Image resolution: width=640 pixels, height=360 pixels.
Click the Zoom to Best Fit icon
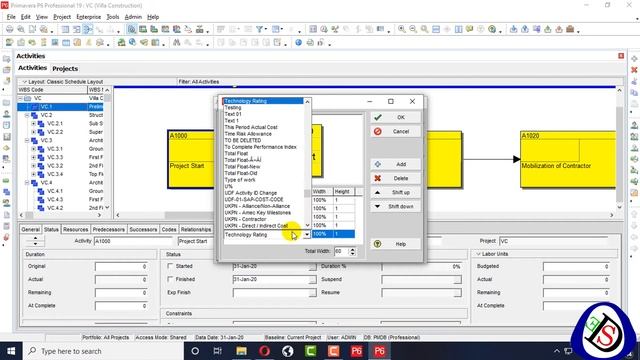coord(424,29)
